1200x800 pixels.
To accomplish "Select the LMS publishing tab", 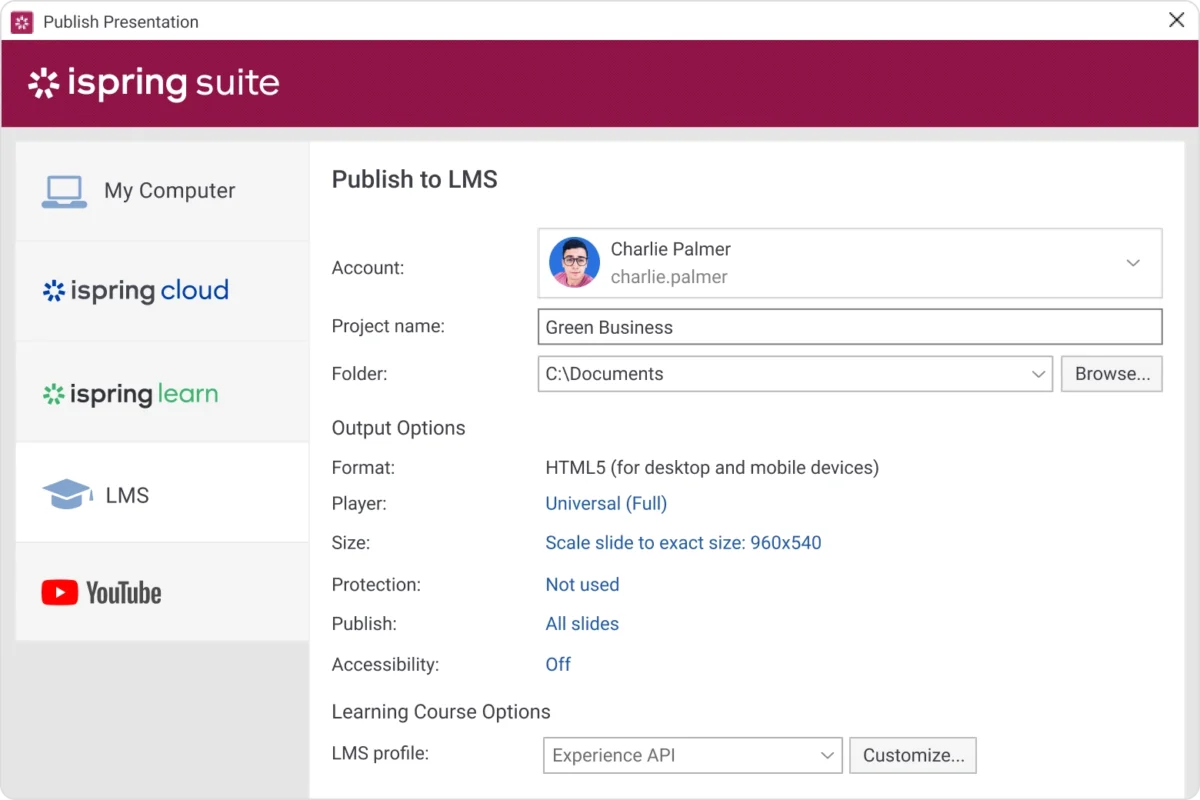I will pyautogui.click(x=162, y=493).
